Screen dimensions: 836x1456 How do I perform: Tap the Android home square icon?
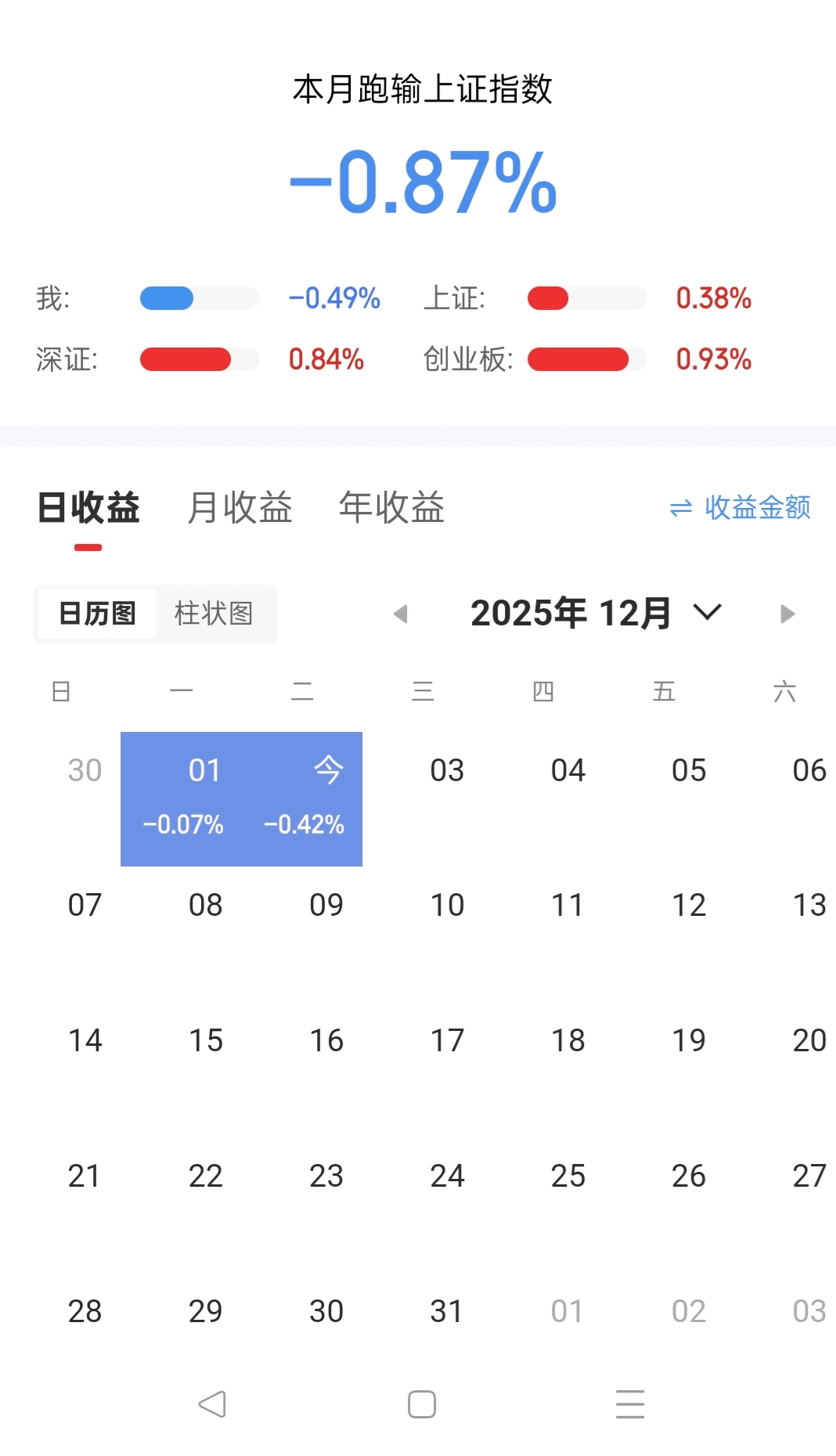click(x=422, y=1404)
